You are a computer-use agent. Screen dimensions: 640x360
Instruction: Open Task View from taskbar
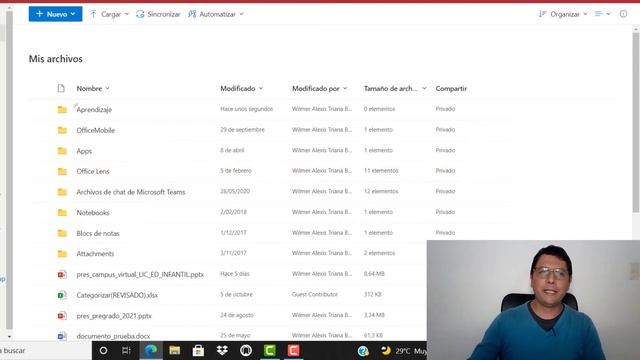(127, 351)
